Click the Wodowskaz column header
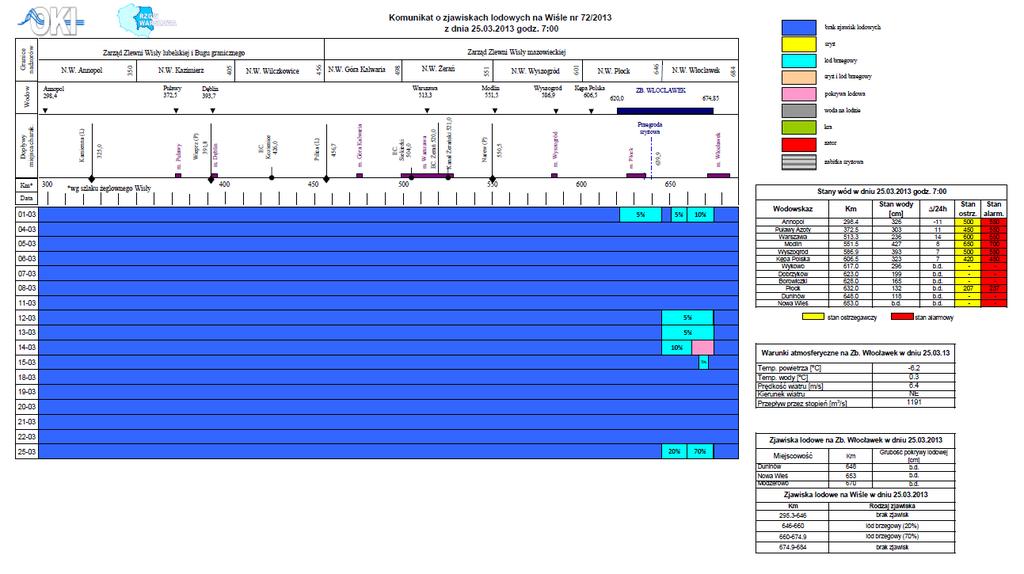The height and width of the screenshot is (574, 1024). pyautogui.click(x=792, y=208)
